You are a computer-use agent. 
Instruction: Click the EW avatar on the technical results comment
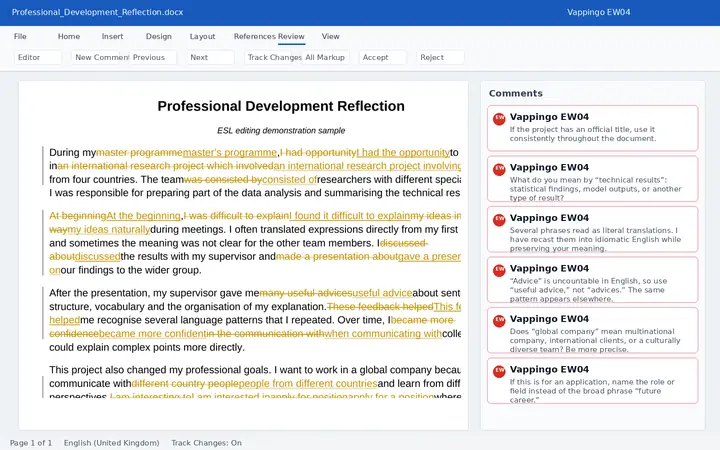tap(499, 169)
